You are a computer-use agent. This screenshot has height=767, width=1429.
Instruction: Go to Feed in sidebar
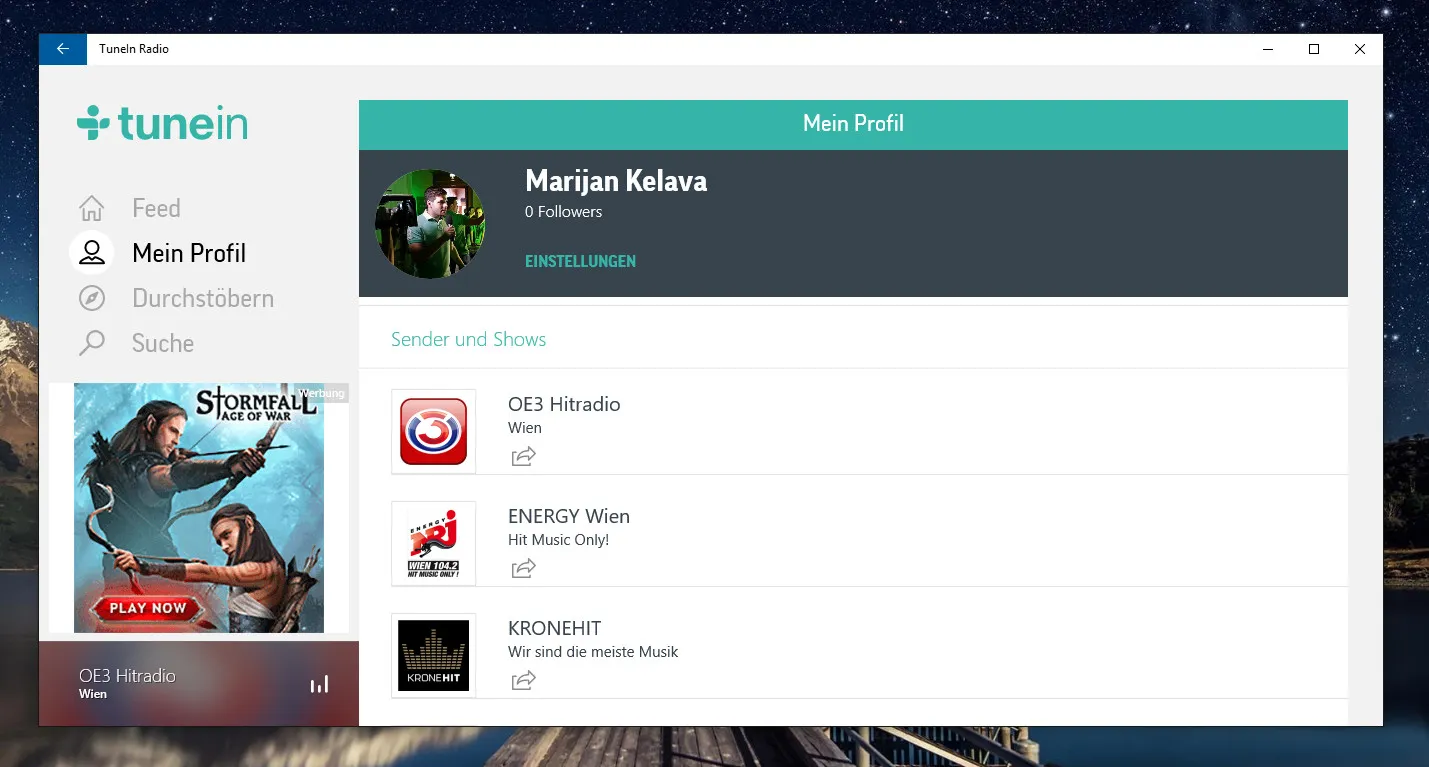tap(157, 208)
